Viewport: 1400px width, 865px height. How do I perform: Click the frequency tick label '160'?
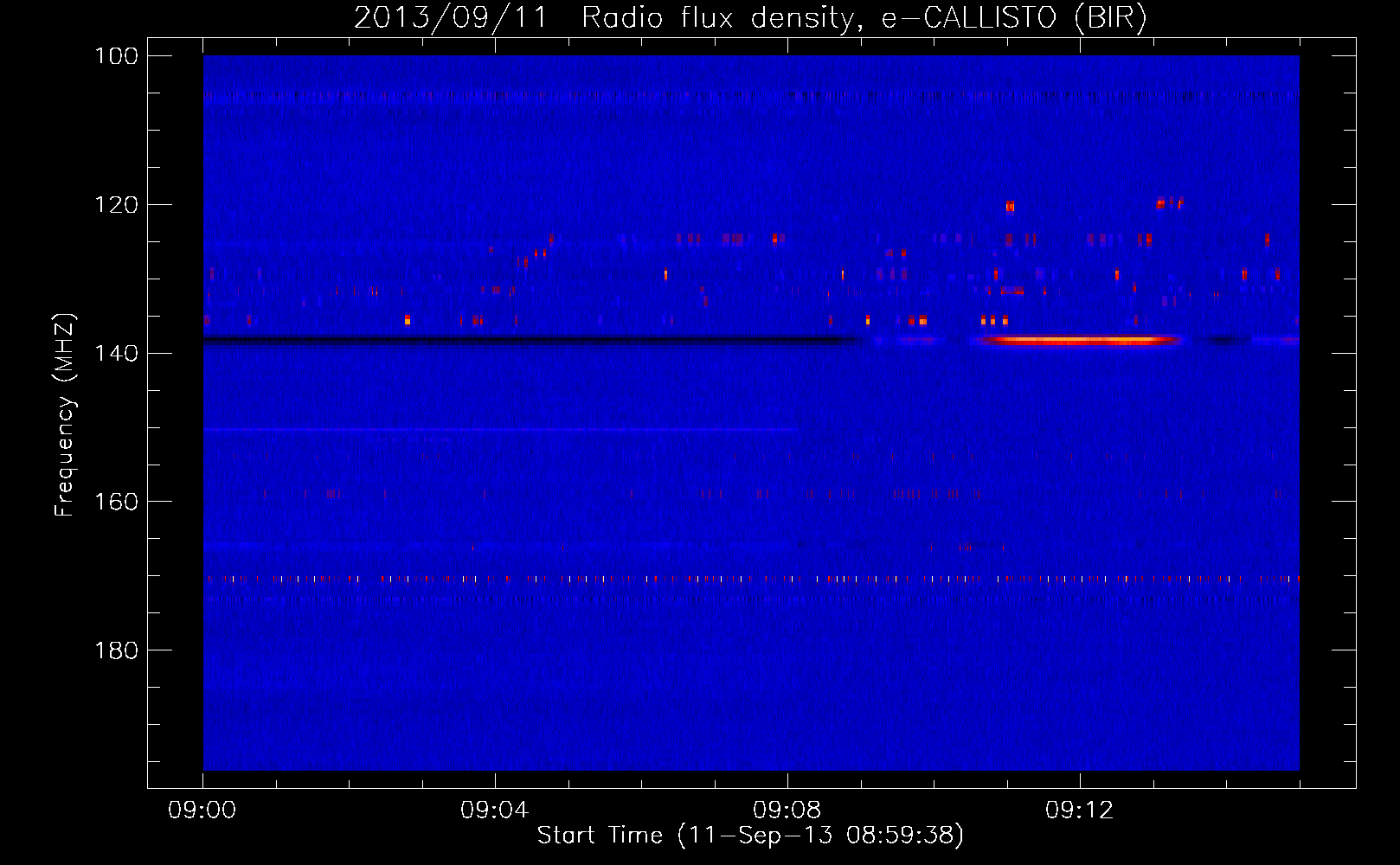coord(116,502)
